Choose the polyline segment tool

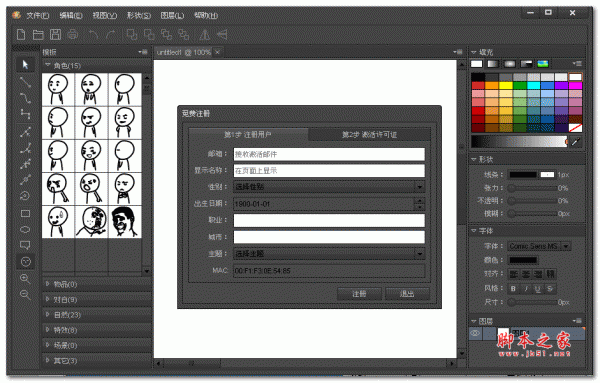[x=25, y=114]
